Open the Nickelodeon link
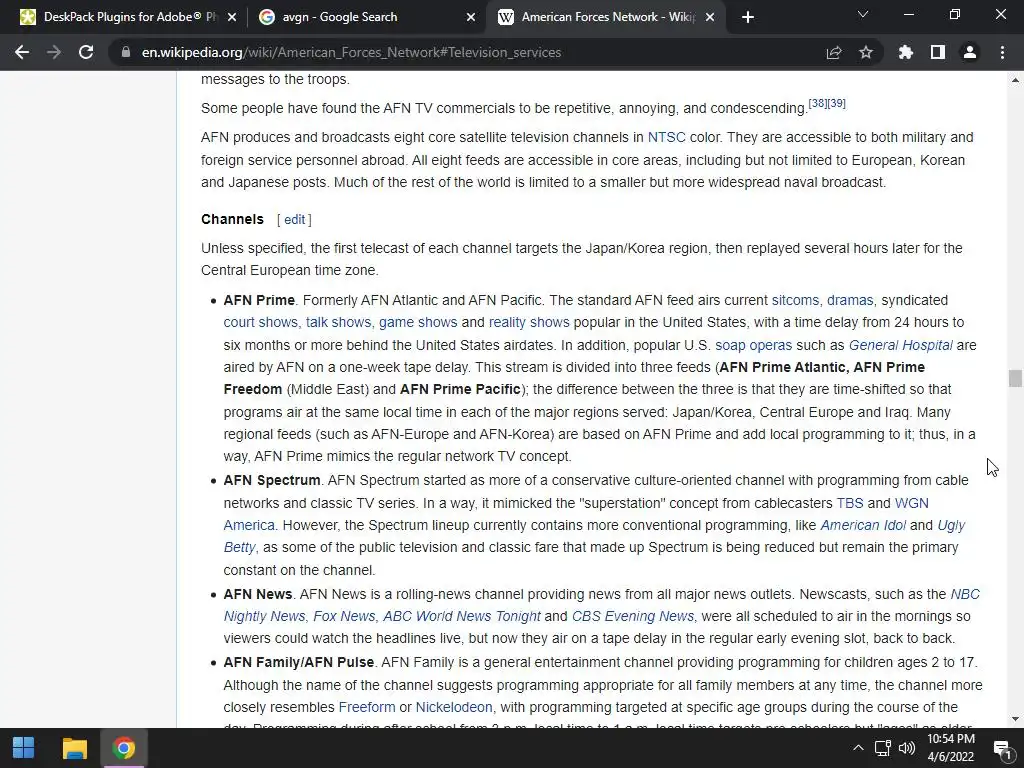 [454, 707]
